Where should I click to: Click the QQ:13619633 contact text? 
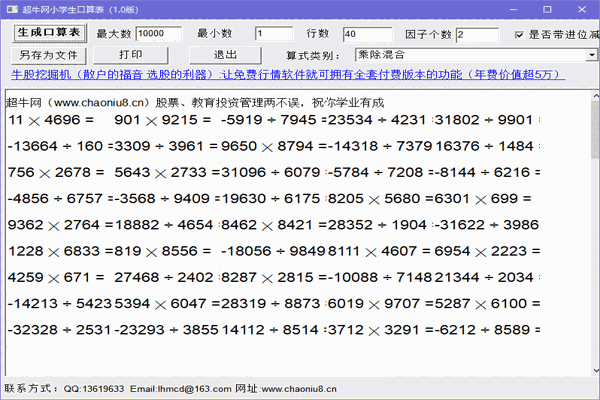pyautogui.click(x=94, y=389)
